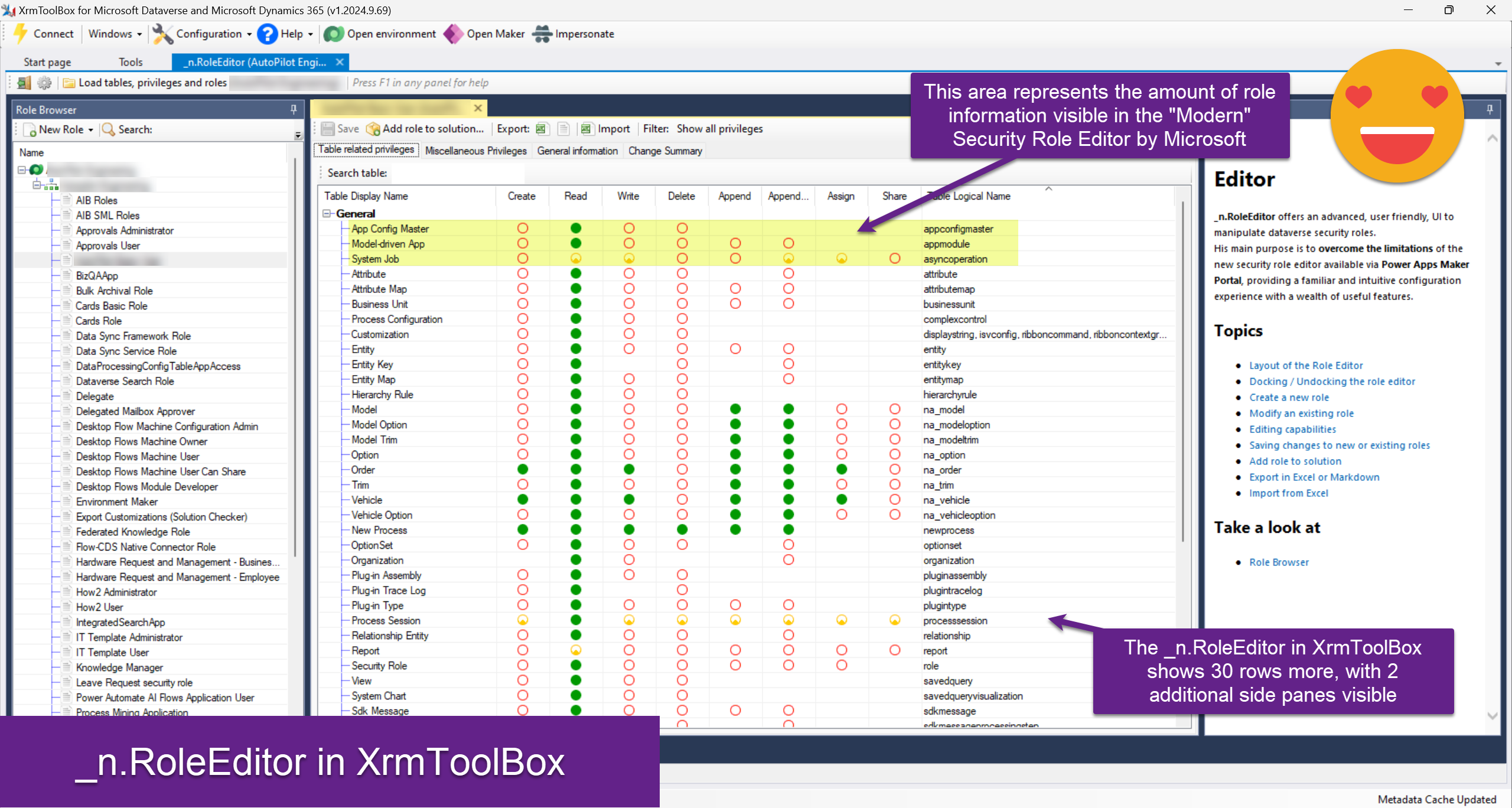Toggle Write privilege for Order
1512x808 pixels.
click(629, 470)
